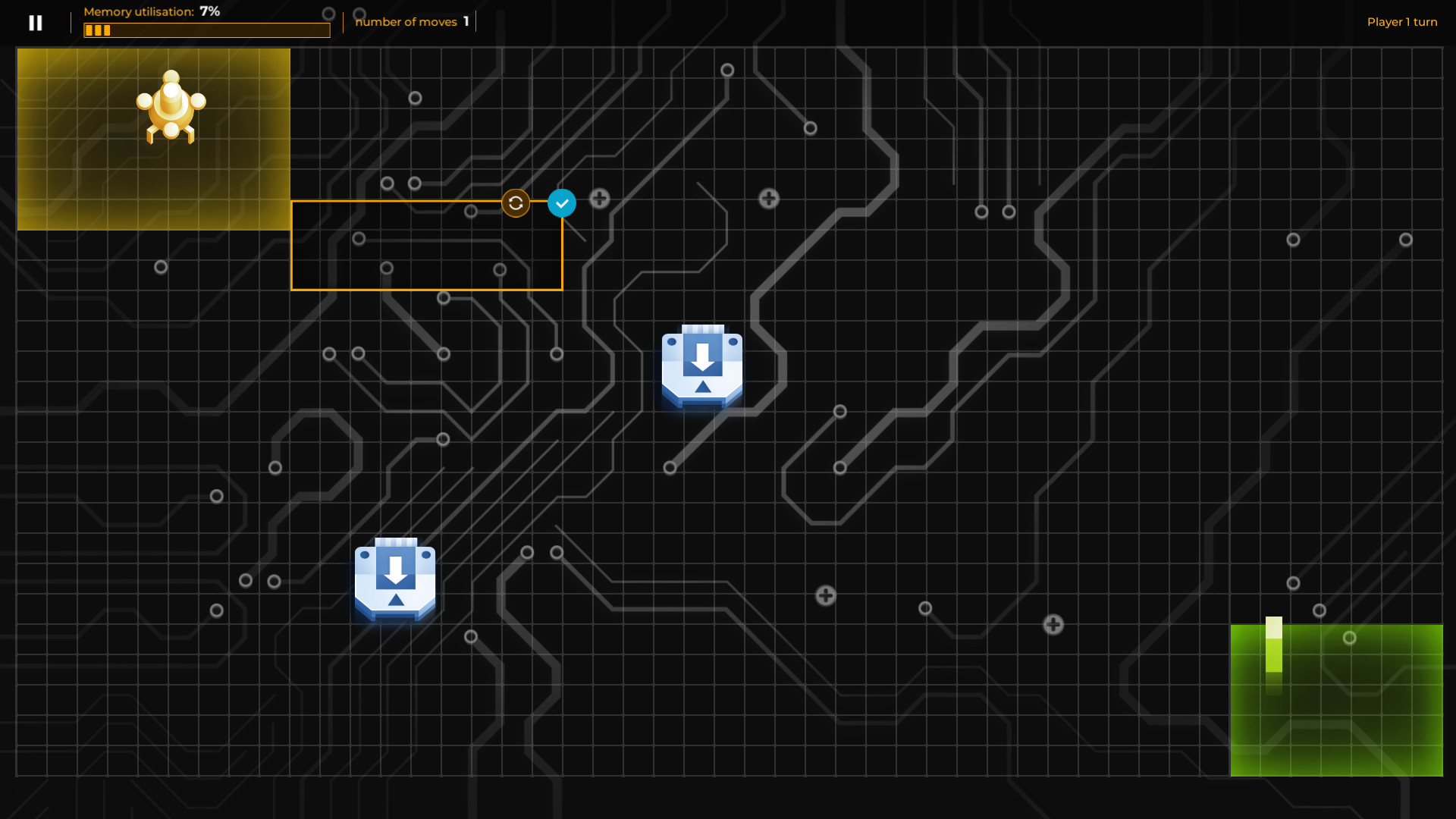Click the memory utilisation progress bar
Viewport: 1456px width, 819px height.
click(206, 30)
